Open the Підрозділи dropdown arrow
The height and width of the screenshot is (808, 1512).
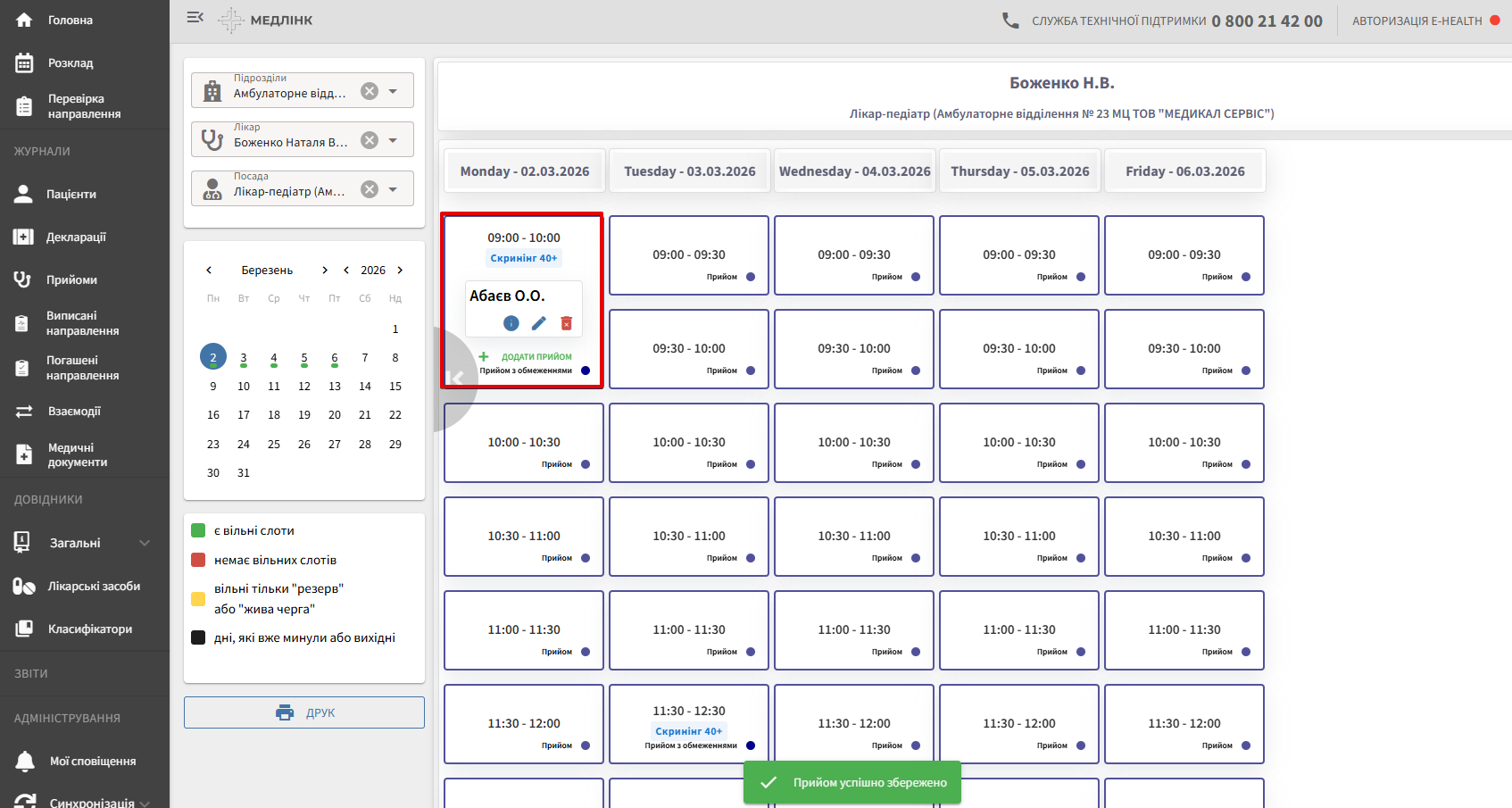click(x=394, y=91)
